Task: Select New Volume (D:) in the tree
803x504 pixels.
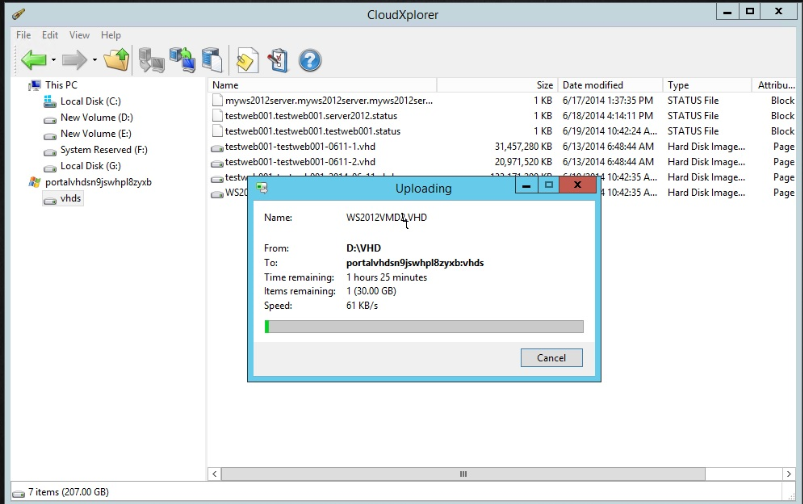Action: (x=96, y=118)
